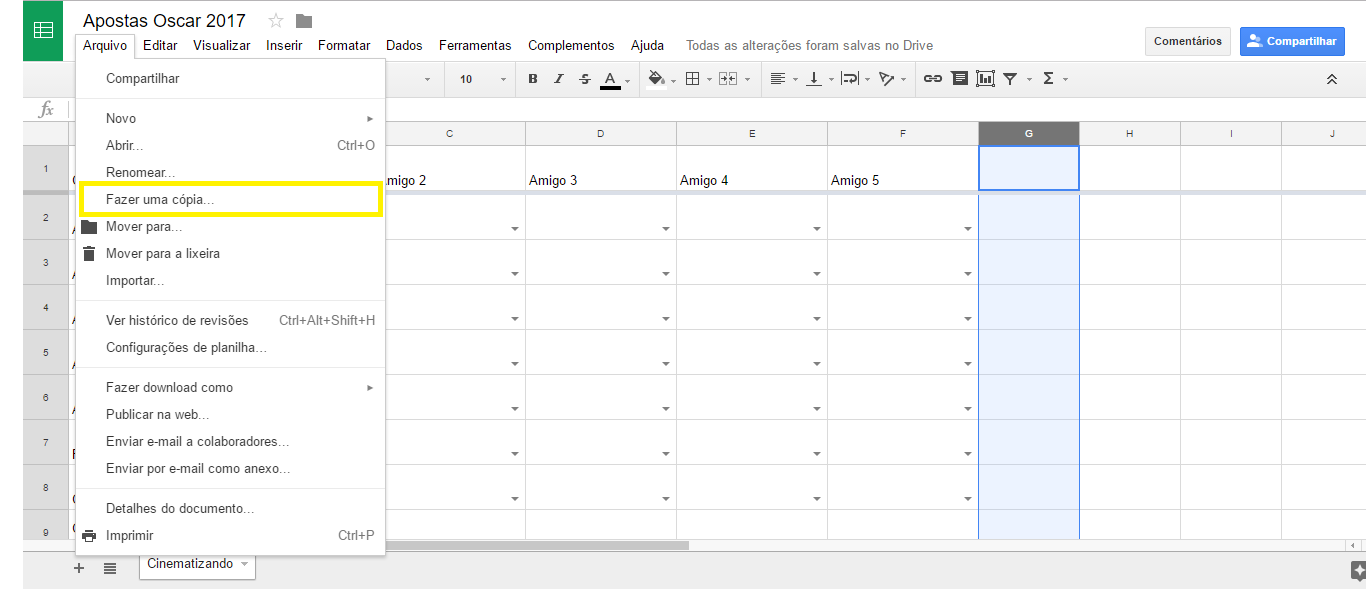The height and width of the screenshot is (589, 1366).
Task: Open the dropdown arrow next to borders
Action: pos(709,80)
